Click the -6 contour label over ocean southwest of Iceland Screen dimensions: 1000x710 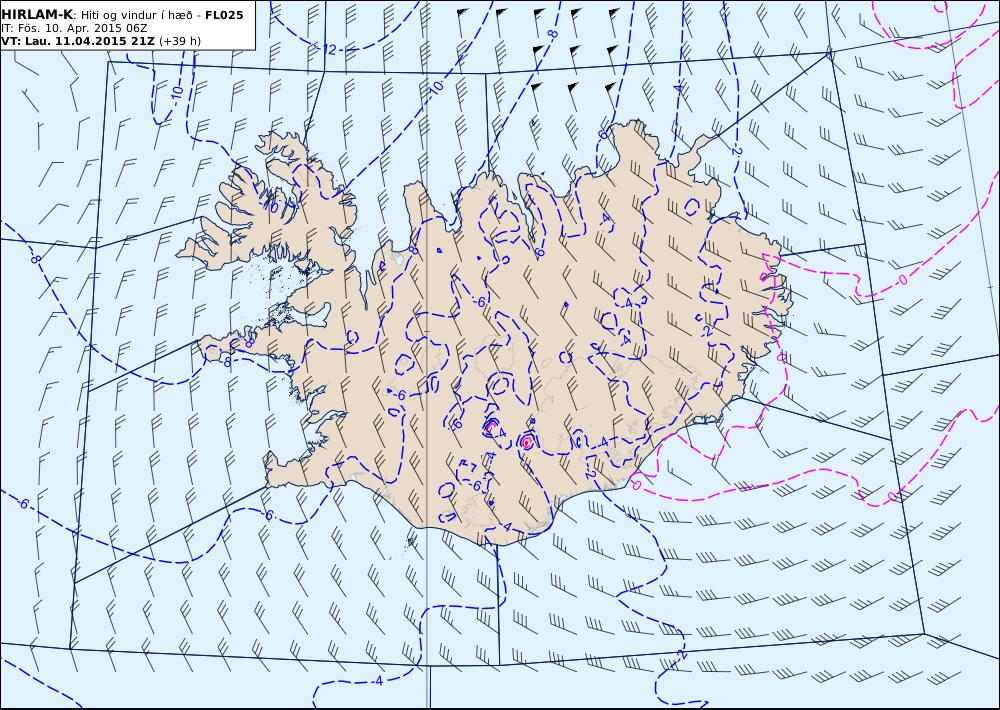pos(268,515)
